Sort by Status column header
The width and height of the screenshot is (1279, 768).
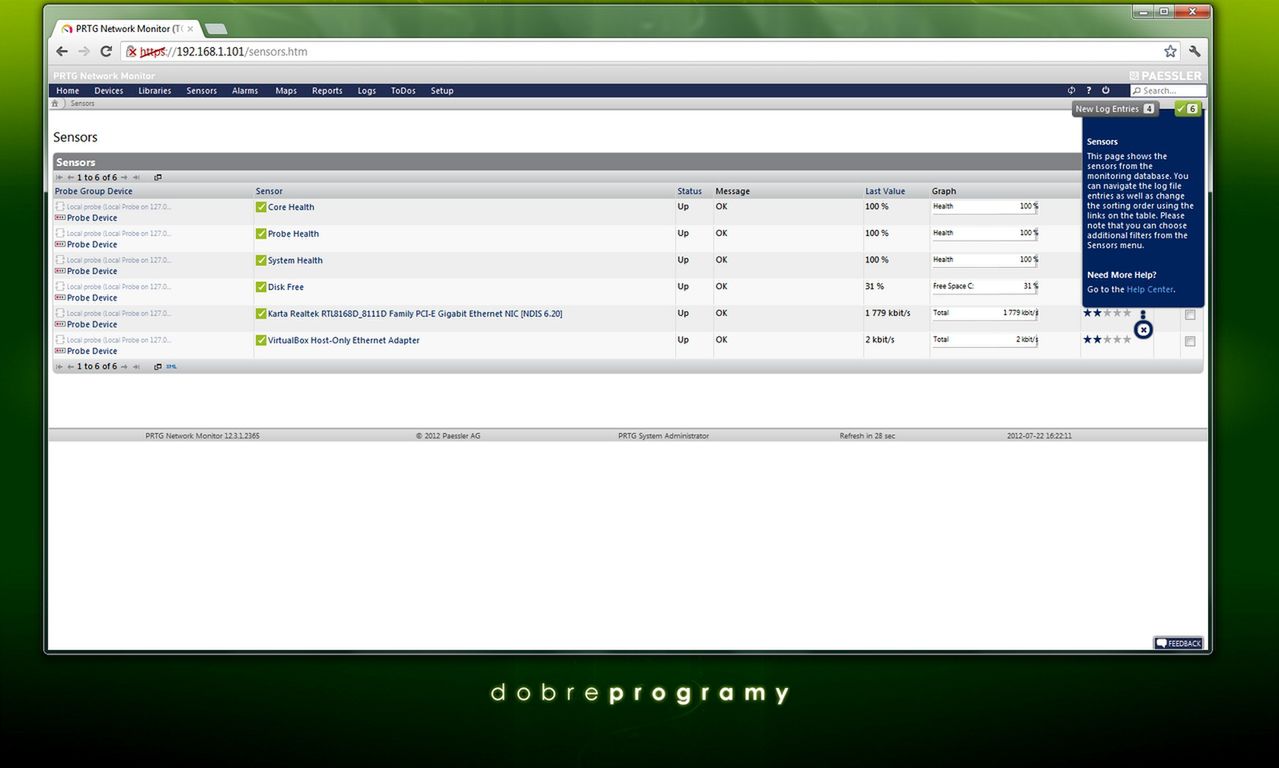[x=689, y=191]
